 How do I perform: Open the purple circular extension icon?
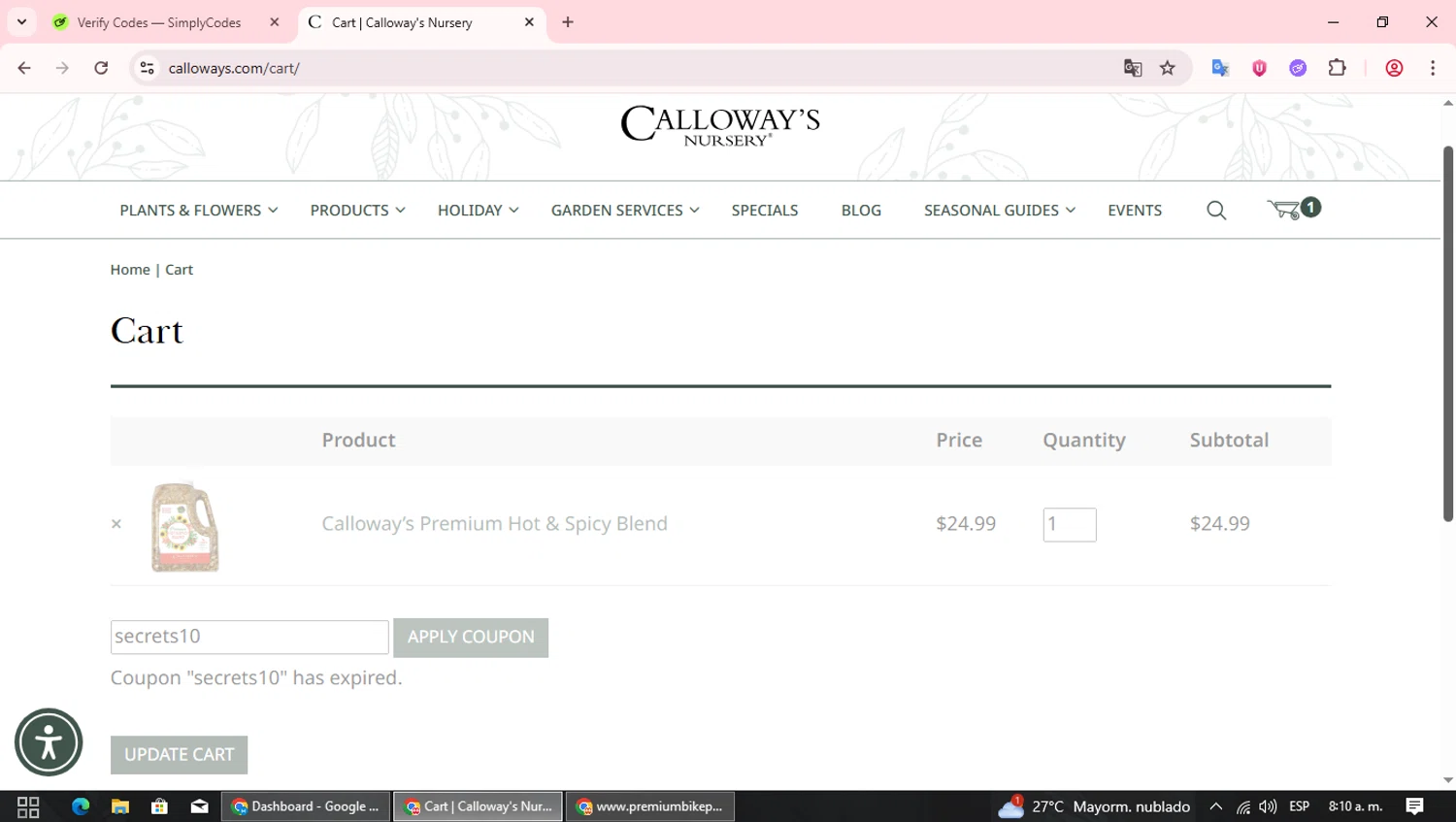1298,68
